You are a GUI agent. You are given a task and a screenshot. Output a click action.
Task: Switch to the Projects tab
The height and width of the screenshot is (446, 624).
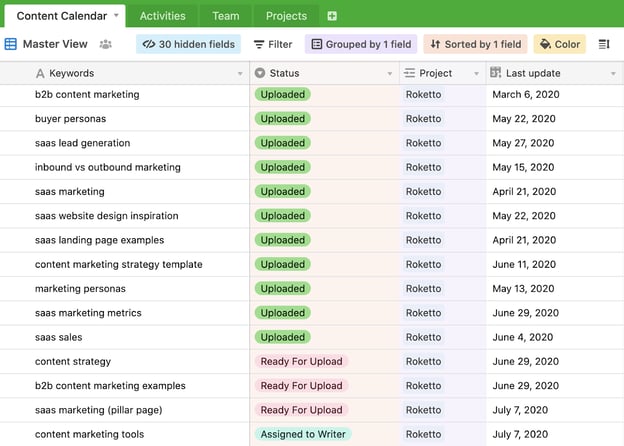point(286,16)
